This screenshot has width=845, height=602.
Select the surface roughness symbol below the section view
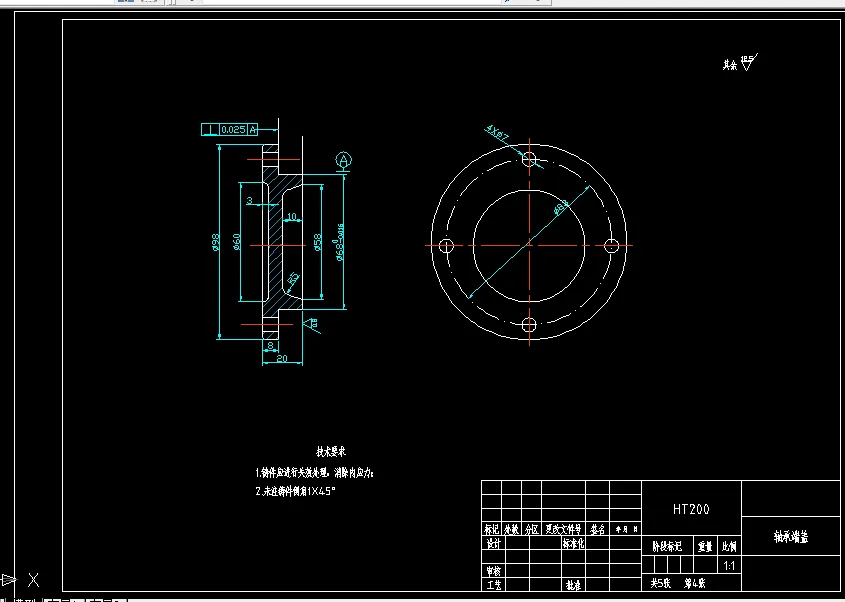click(311, 324)
